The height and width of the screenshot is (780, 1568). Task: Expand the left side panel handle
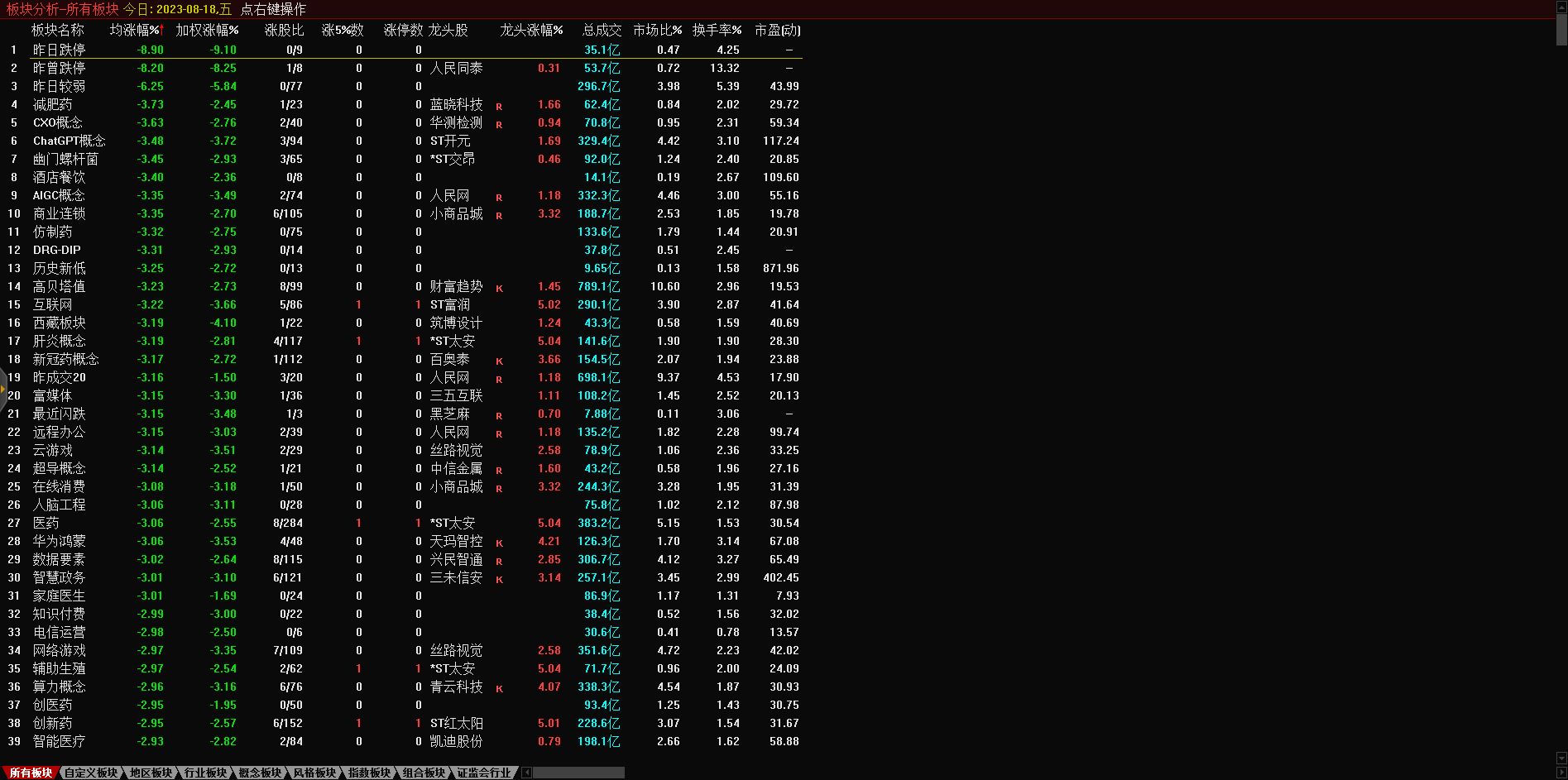pyautogui.click(x=3, y=389)
